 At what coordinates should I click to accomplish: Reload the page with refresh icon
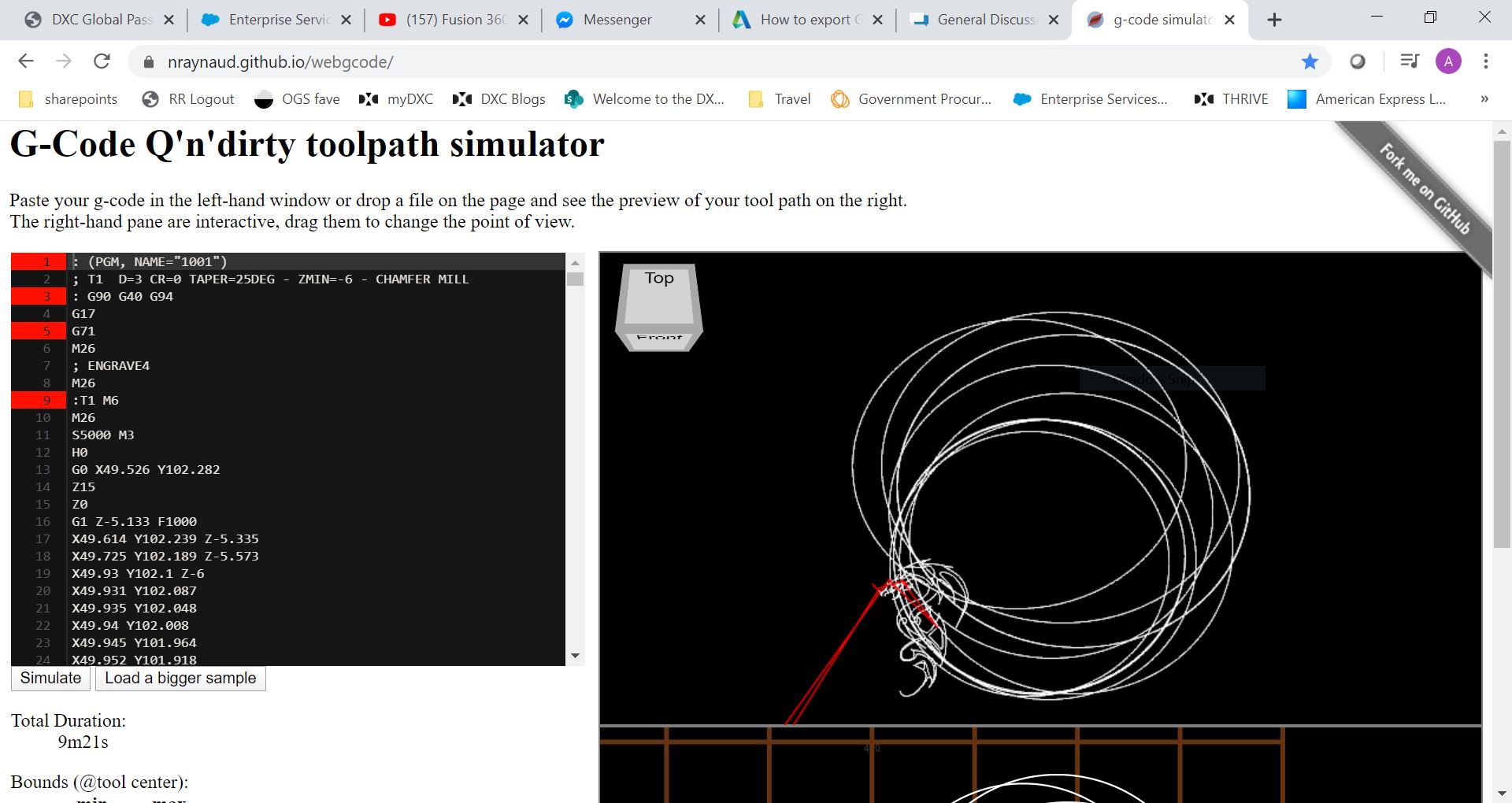(102, 61)
